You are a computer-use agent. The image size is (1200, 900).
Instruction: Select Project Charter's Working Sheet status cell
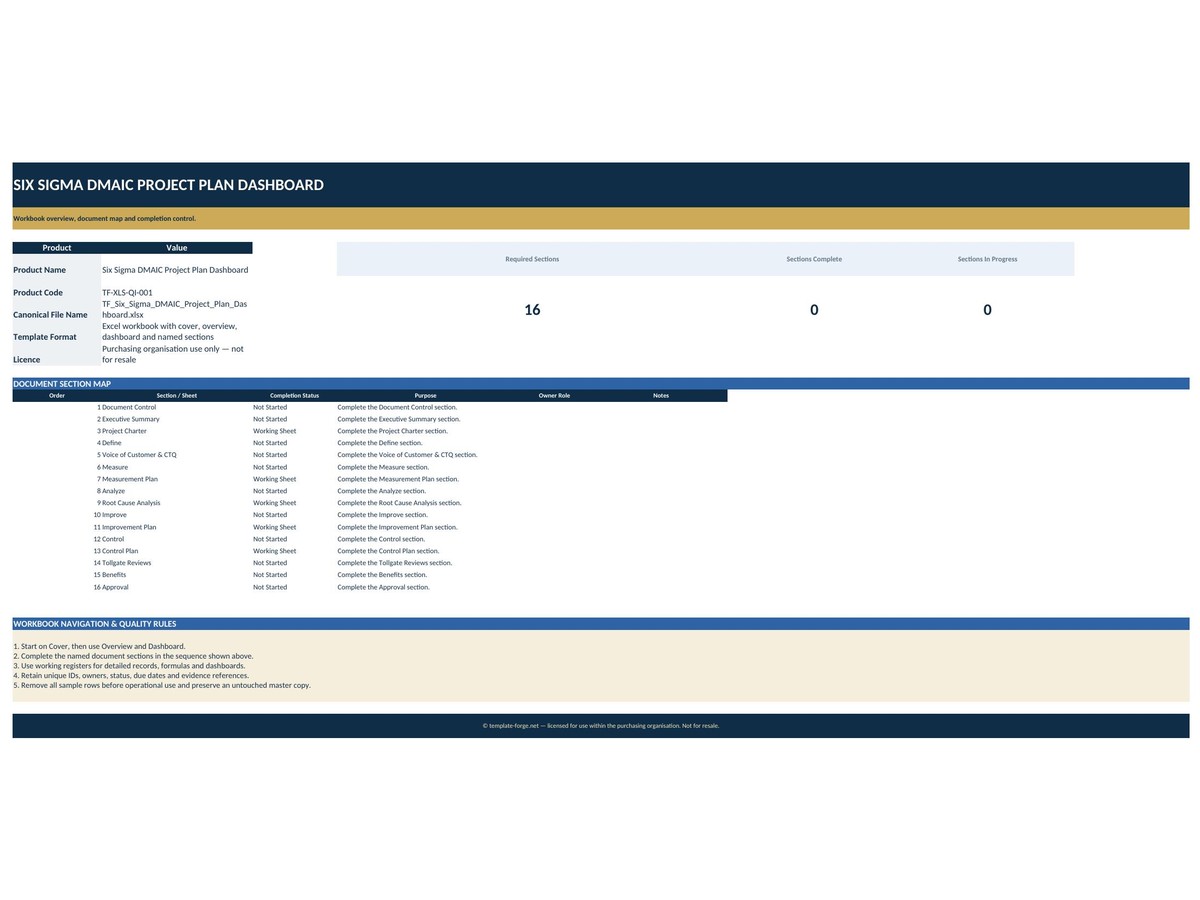(294, 431)
